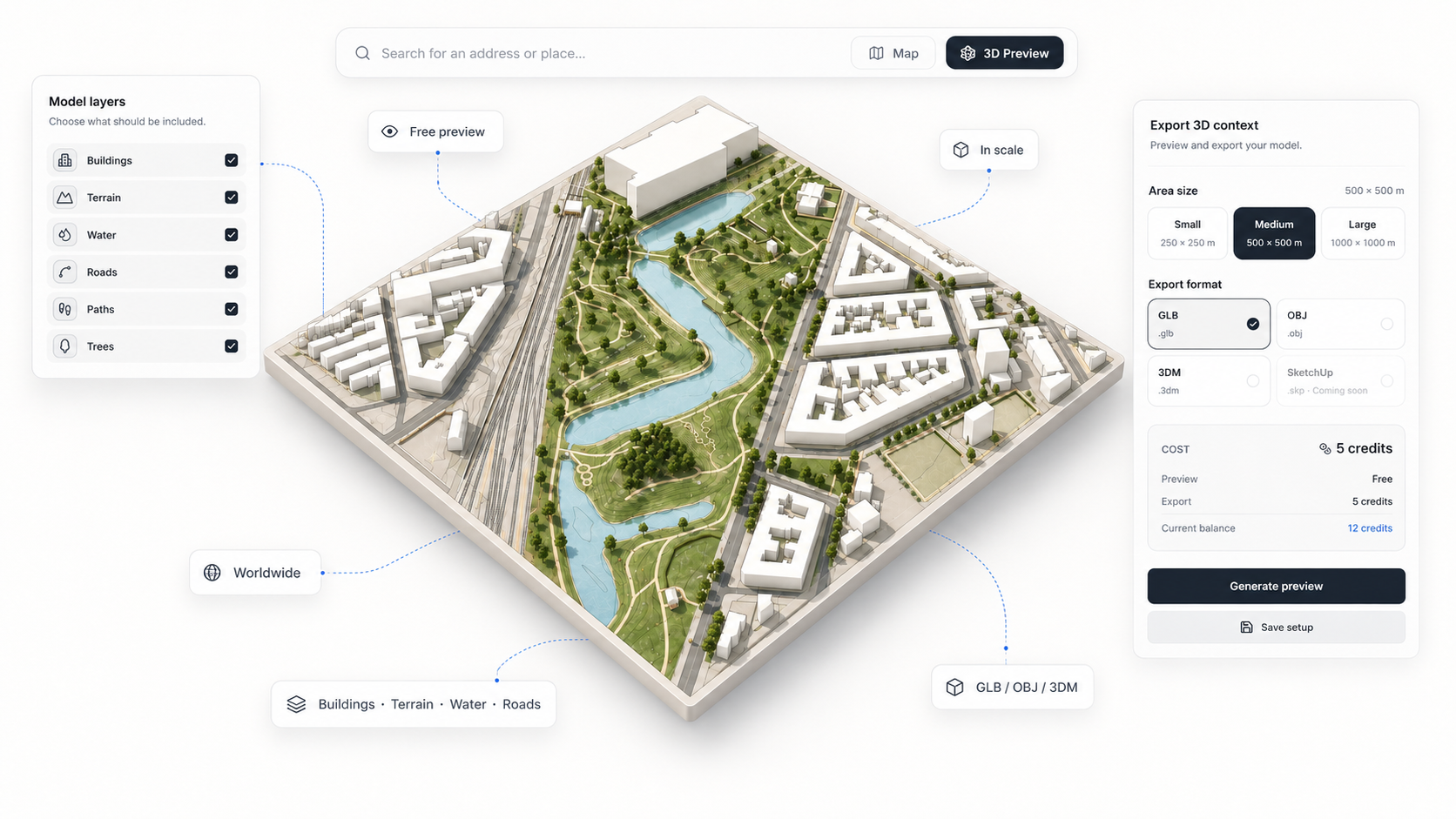Select the GLB export format
Image resolution: width=1456 pixels, height=819 pixels.
[x=1209, y=324]
